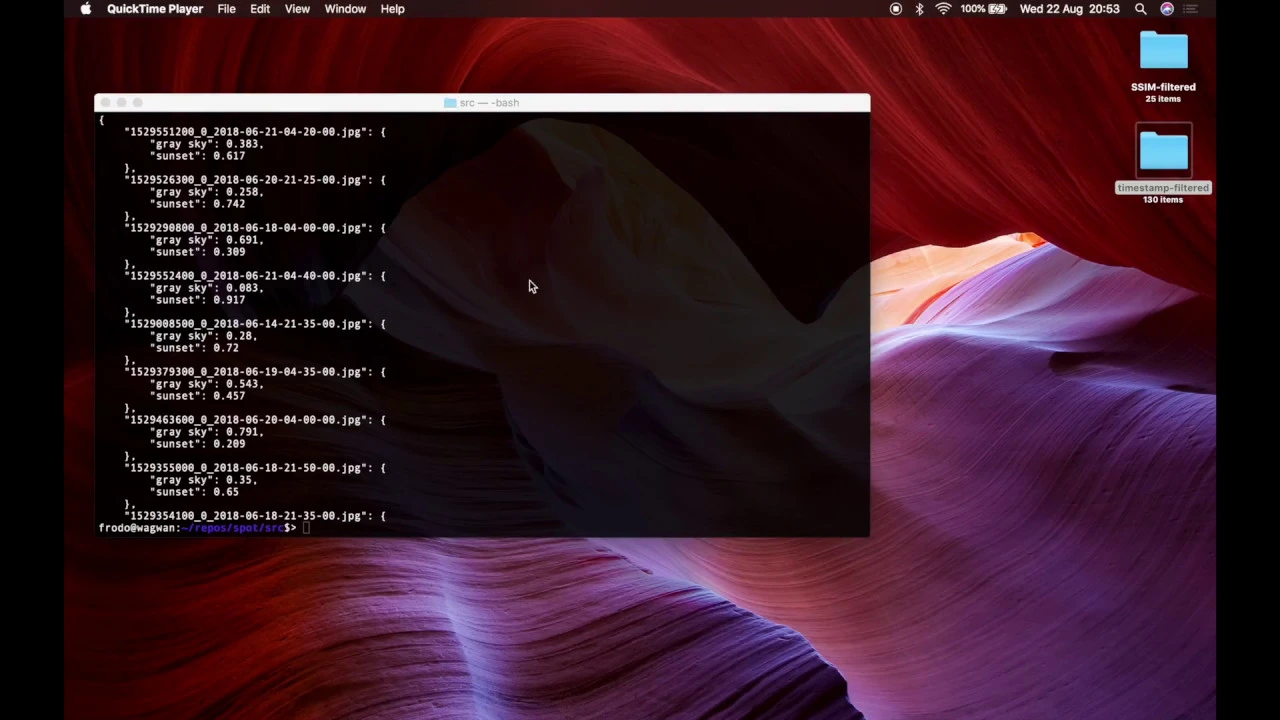
Task: Click filename 1529463600_0_2018-06-20-04-00-00.jpg
Action: [245, 420]
